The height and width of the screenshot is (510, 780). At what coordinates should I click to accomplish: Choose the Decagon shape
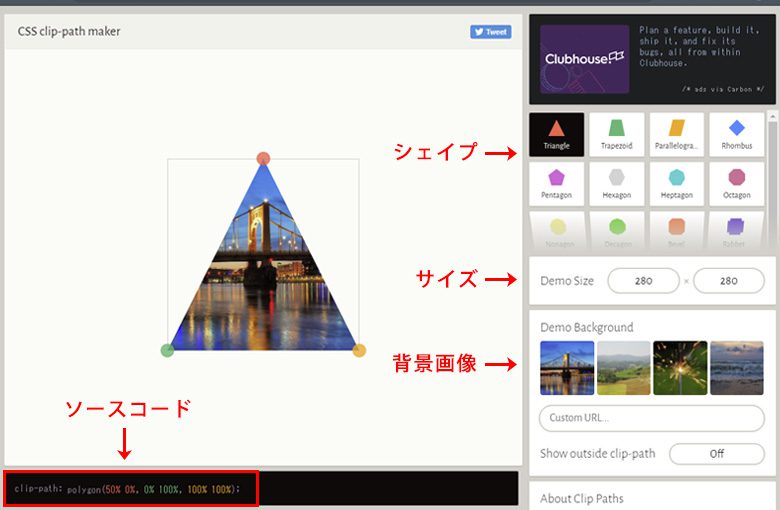[x=617, y=231]
